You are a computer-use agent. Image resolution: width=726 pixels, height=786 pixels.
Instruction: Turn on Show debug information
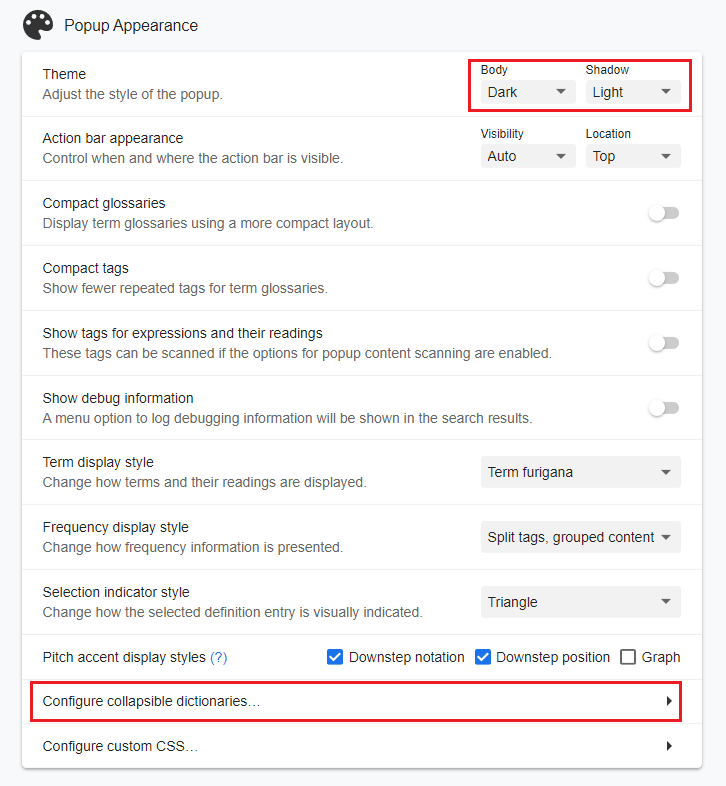coord(663,408)
